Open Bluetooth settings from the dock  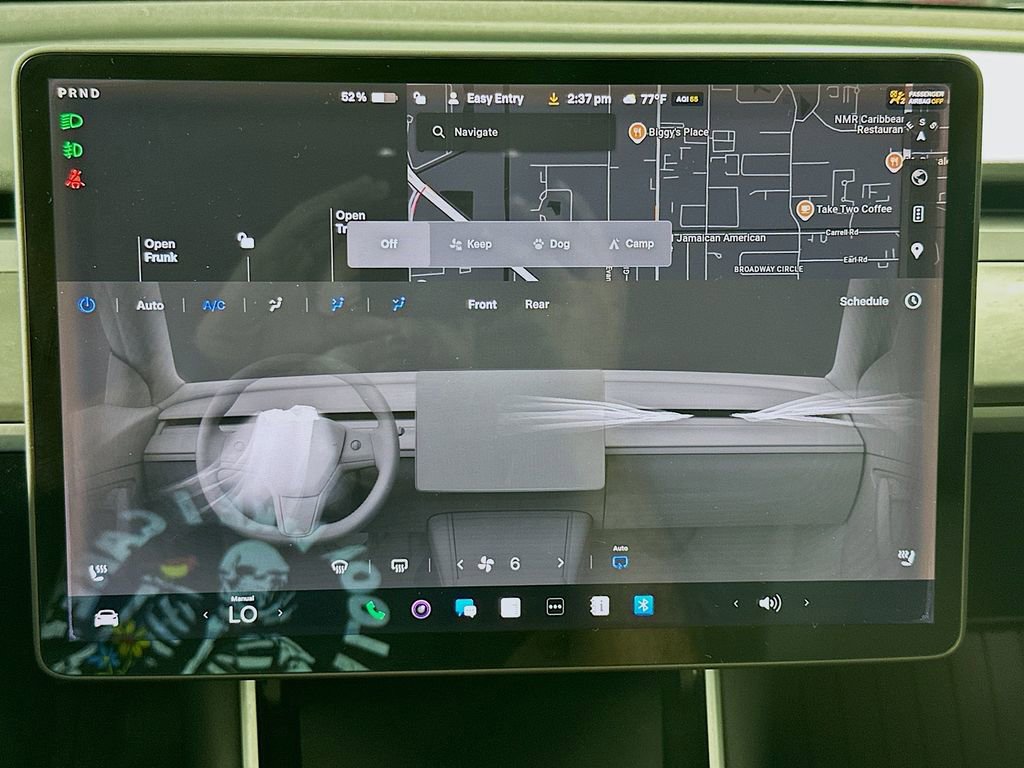(643, 605)
